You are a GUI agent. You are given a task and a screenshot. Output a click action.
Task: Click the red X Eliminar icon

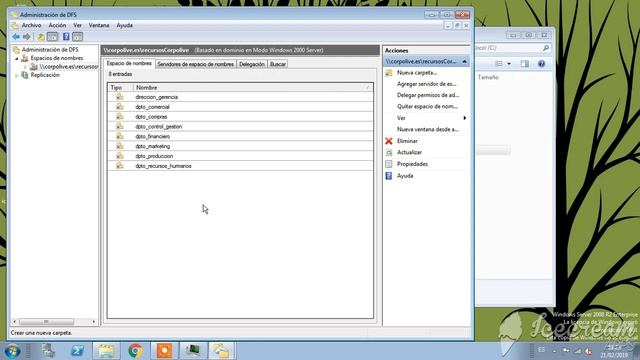[389, 141]
